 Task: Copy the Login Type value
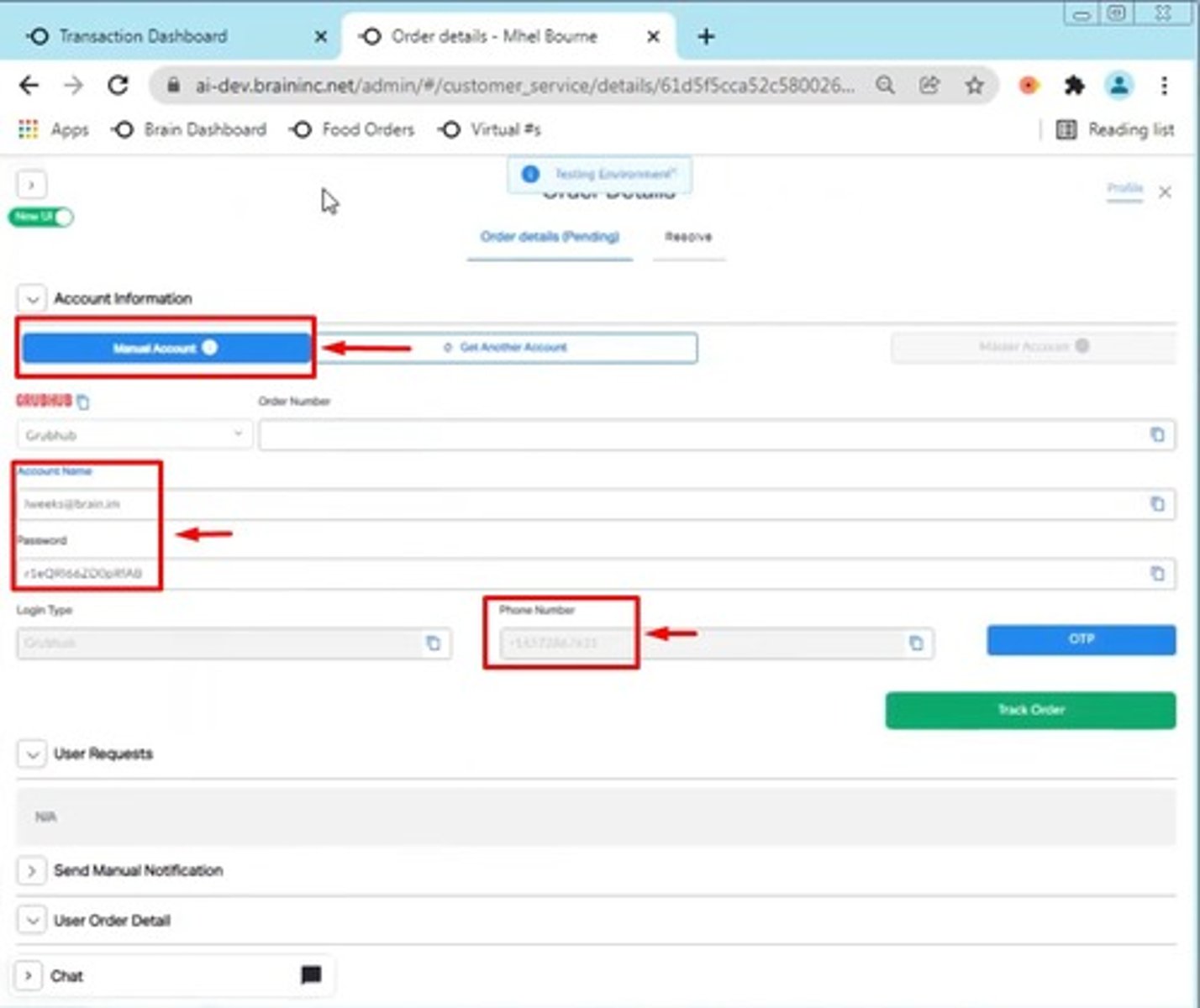pyautogui.click(x=433, y=643)
